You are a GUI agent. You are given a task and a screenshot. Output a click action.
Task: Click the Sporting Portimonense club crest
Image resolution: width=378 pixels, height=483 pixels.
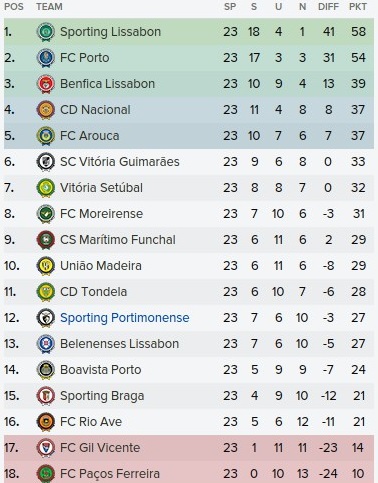46,318
